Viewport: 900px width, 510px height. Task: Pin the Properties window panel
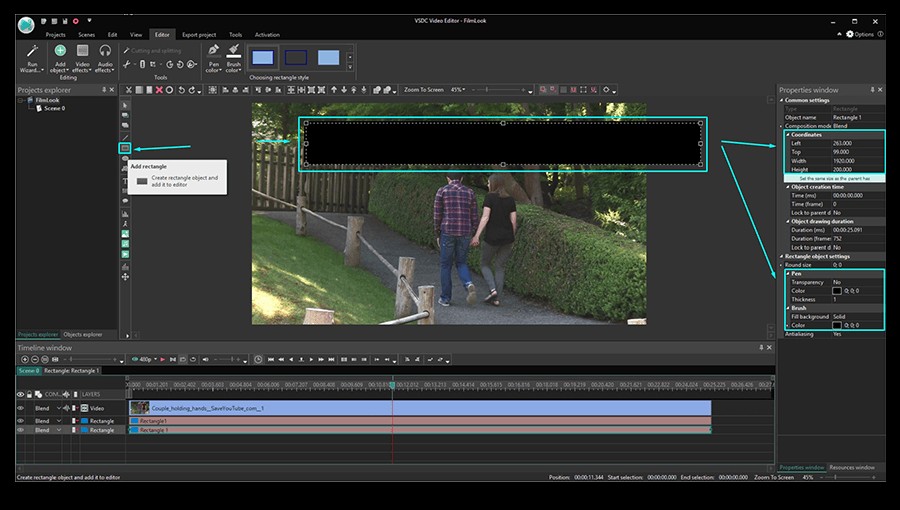(872, 89)
